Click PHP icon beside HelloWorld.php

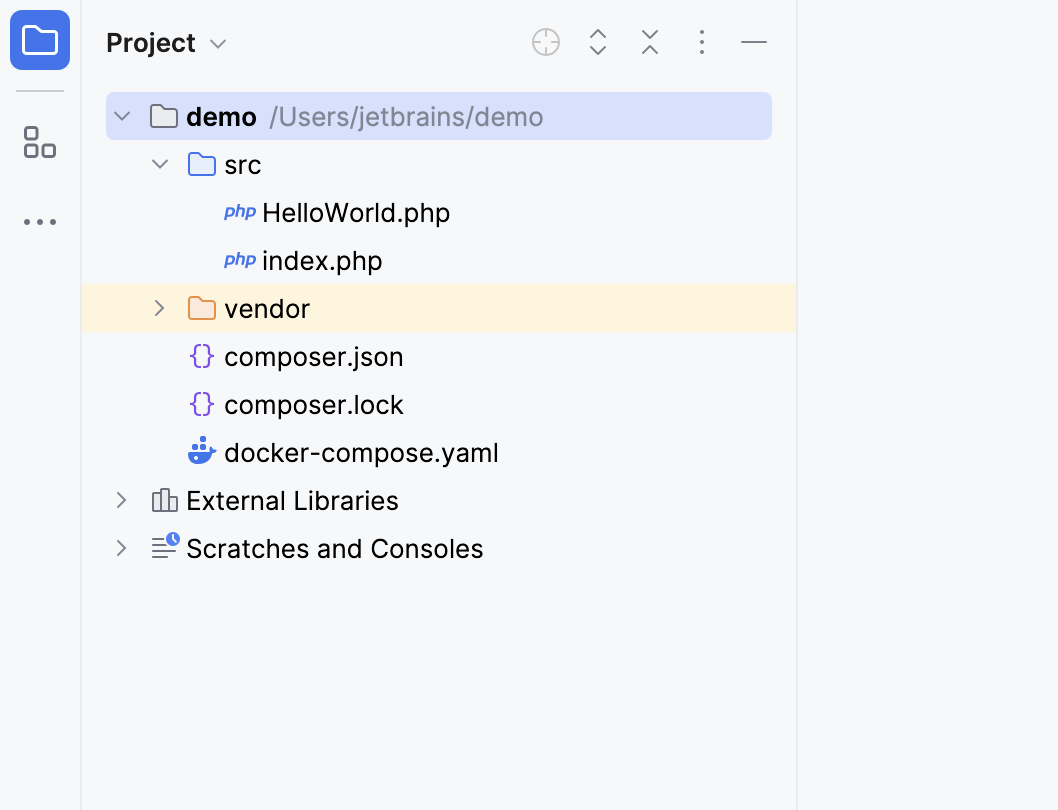tap(240, 213)
